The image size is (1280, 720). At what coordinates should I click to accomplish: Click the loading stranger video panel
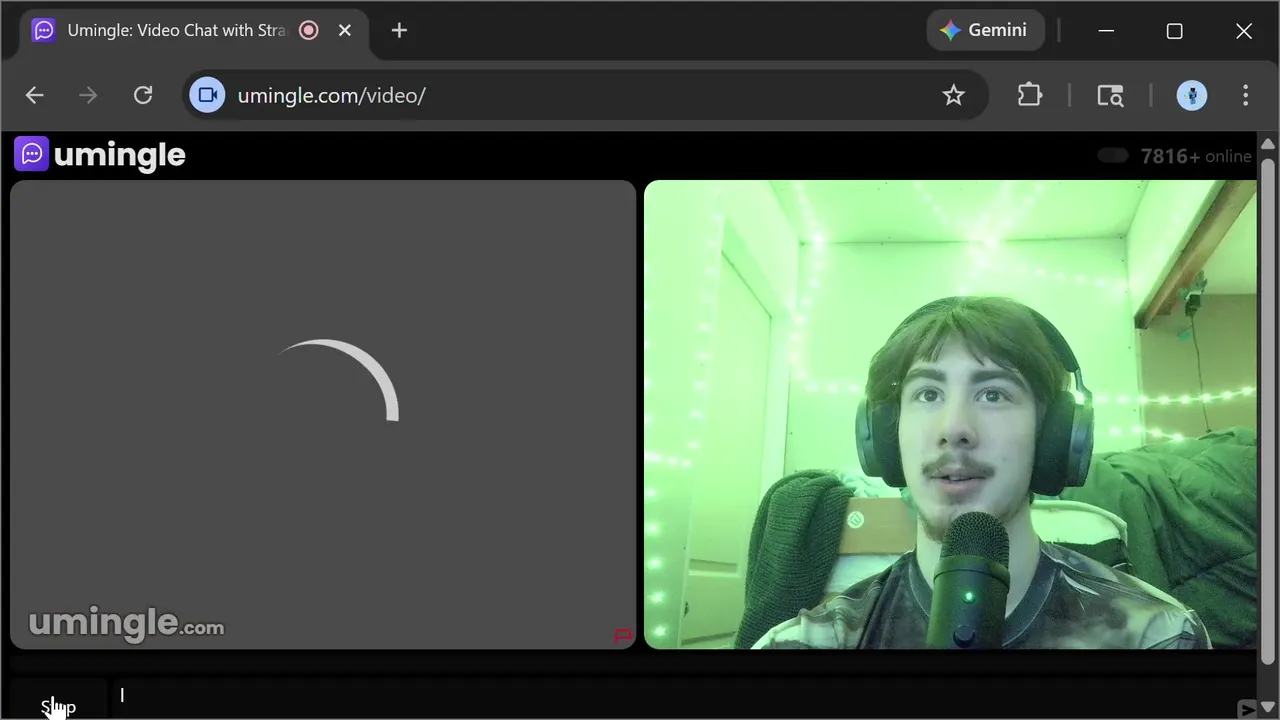coord(323,414)
